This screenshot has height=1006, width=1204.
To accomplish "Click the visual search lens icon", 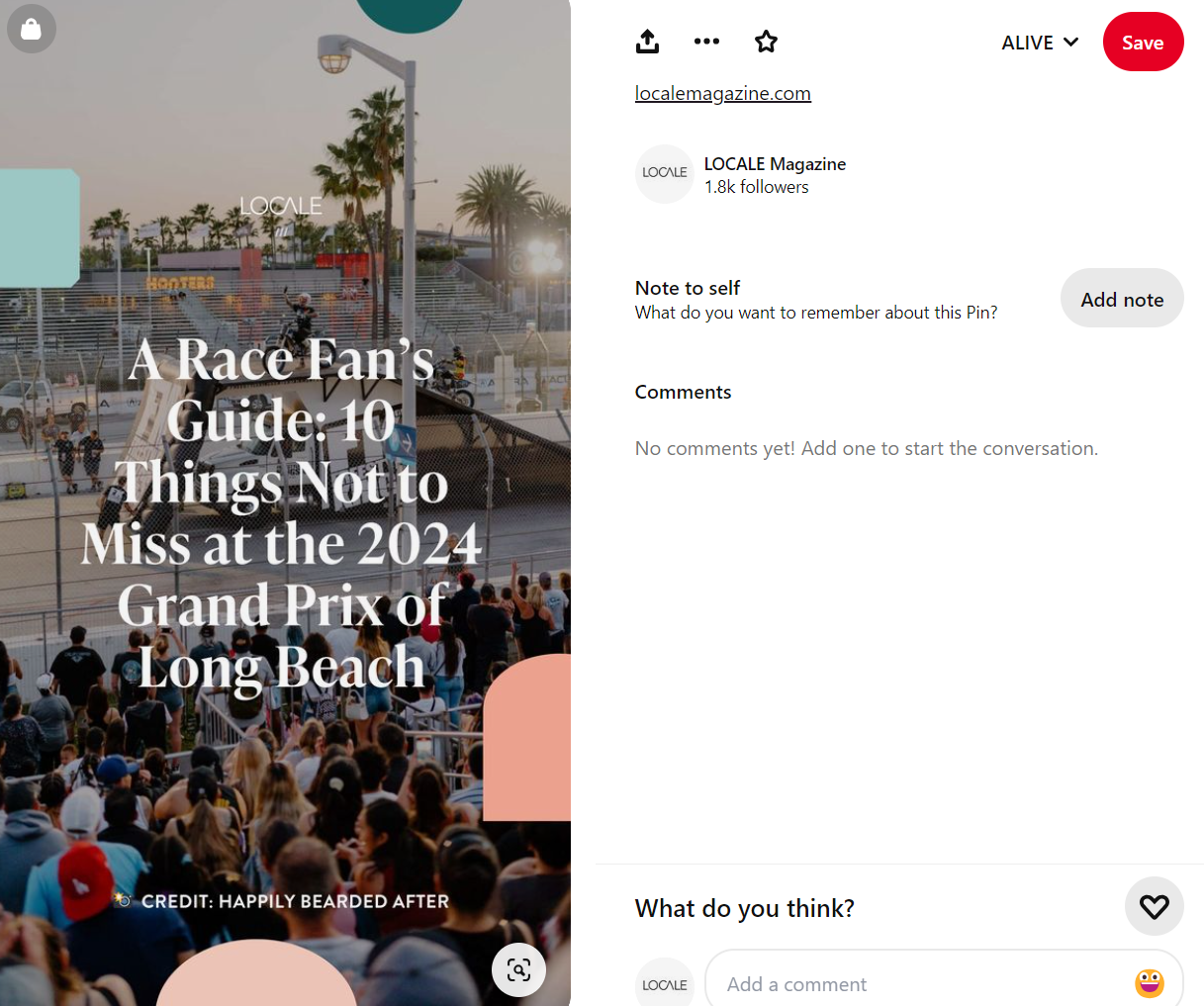I will [518, 969].
